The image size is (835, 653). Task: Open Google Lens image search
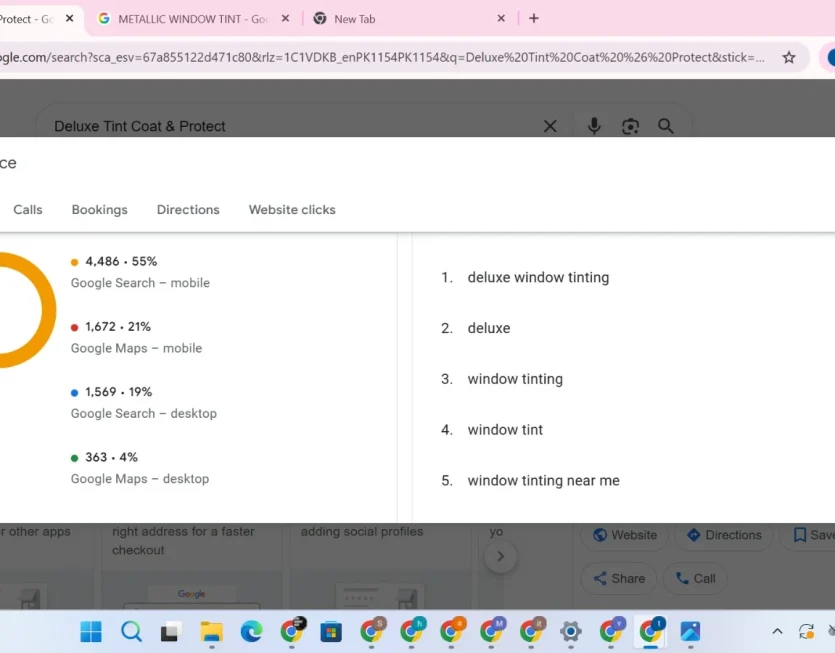[630, 126]
